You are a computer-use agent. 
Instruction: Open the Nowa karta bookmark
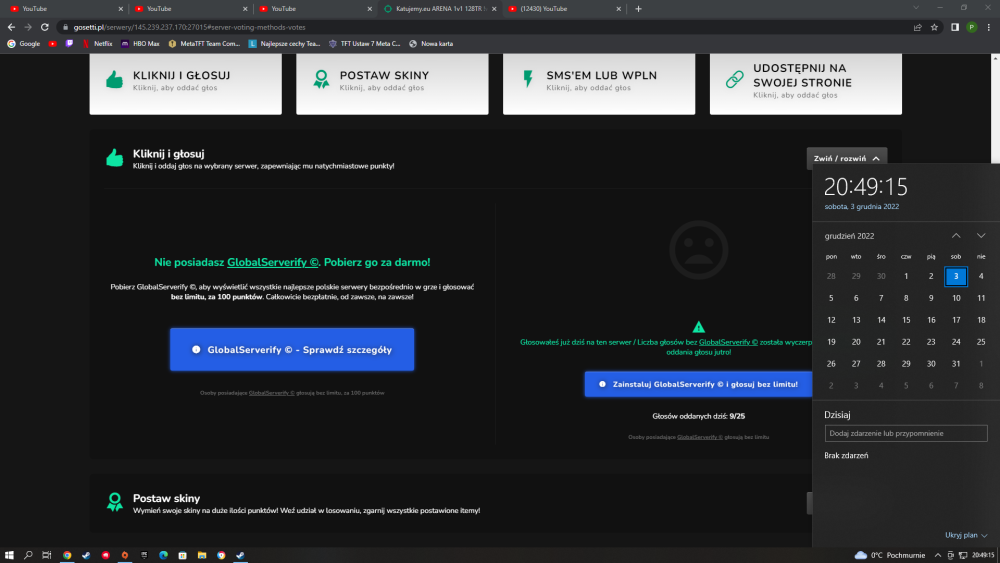tap(431, 44)
